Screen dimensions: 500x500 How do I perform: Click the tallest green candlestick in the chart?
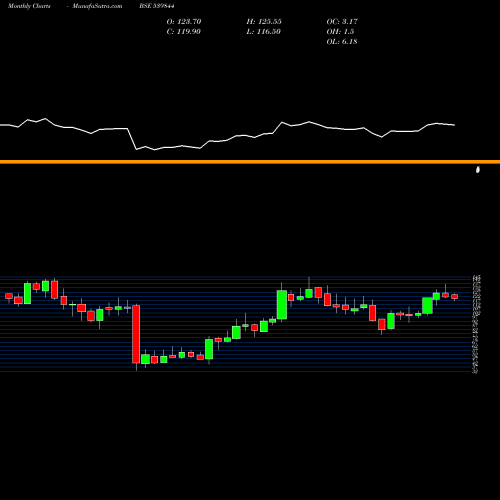(x=282, y=305)
